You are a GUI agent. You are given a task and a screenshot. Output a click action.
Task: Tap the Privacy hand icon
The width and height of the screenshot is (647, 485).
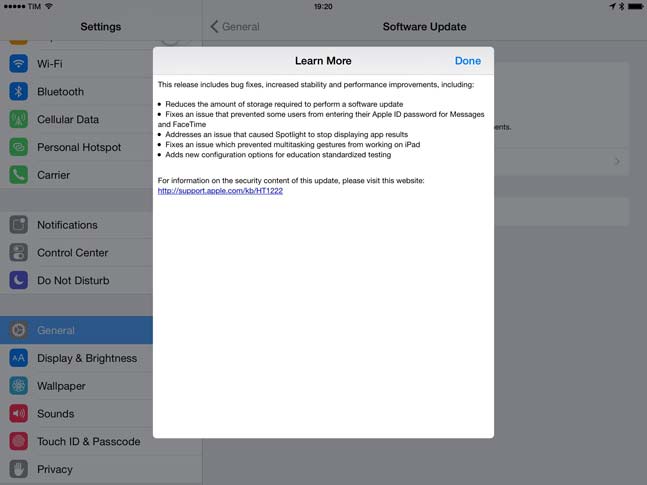tap(18, 469)
